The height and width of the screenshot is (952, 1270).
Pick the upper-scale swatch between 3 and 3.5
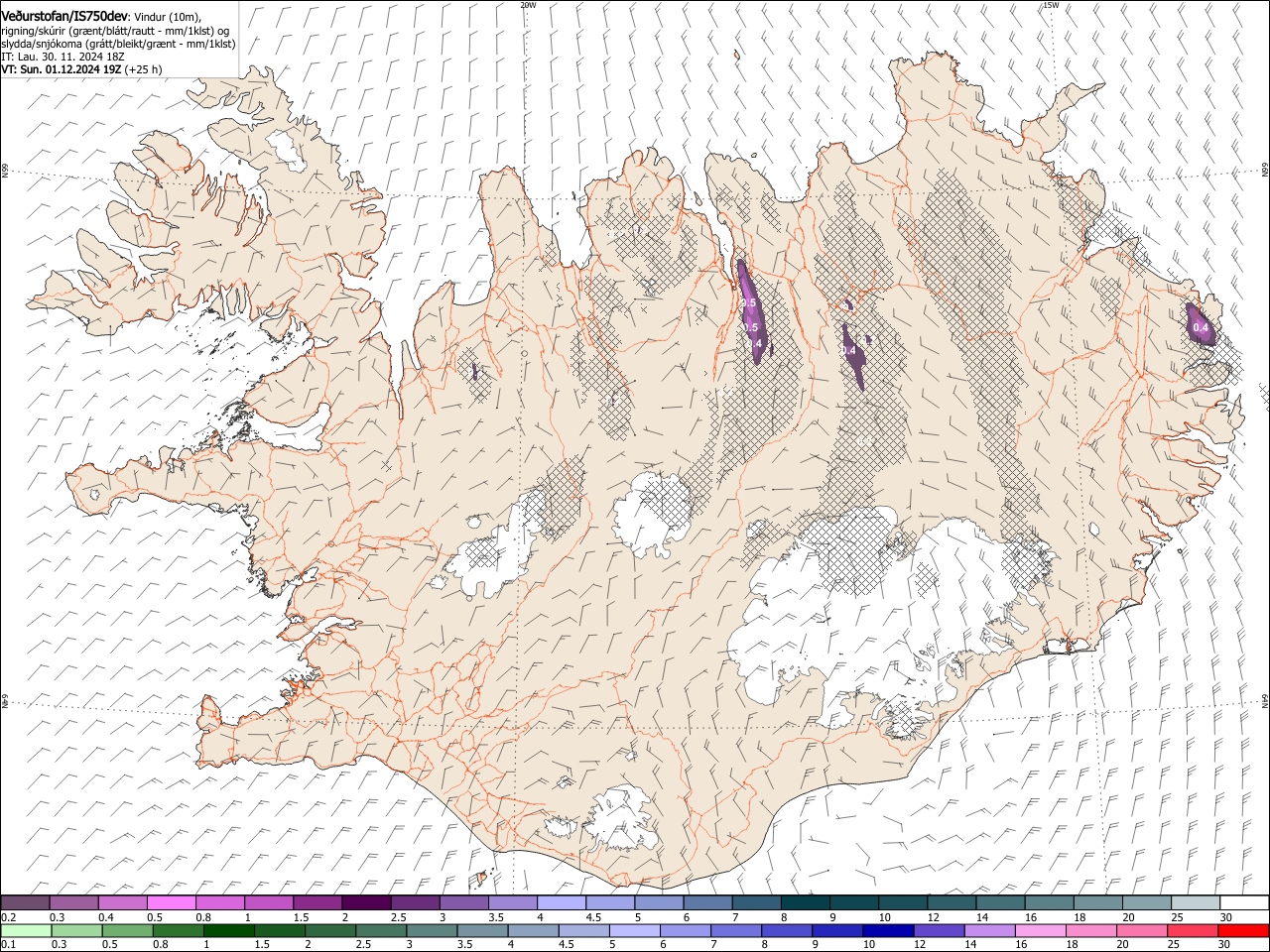coord(463,903)
